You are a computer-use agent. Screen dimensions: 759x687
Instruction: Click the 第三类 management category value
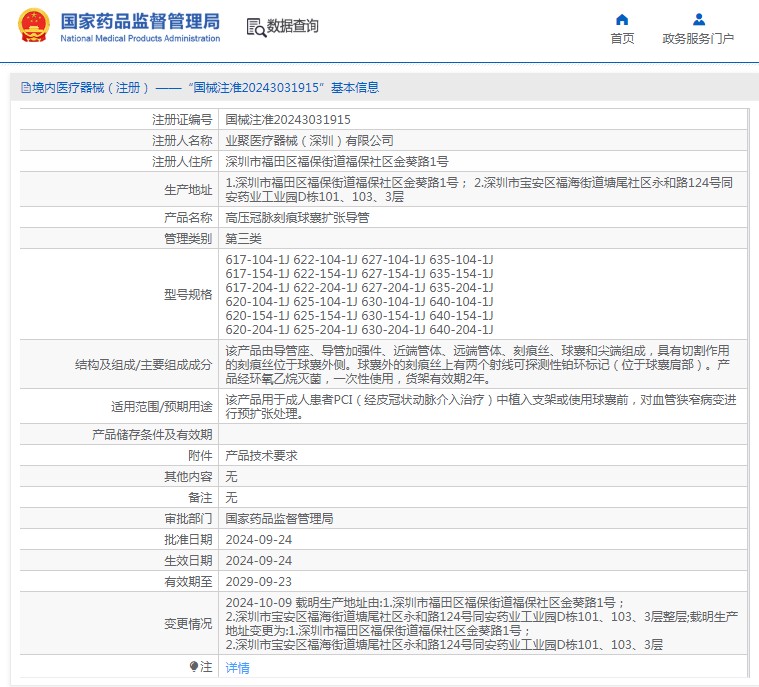[x=244, y=238]
